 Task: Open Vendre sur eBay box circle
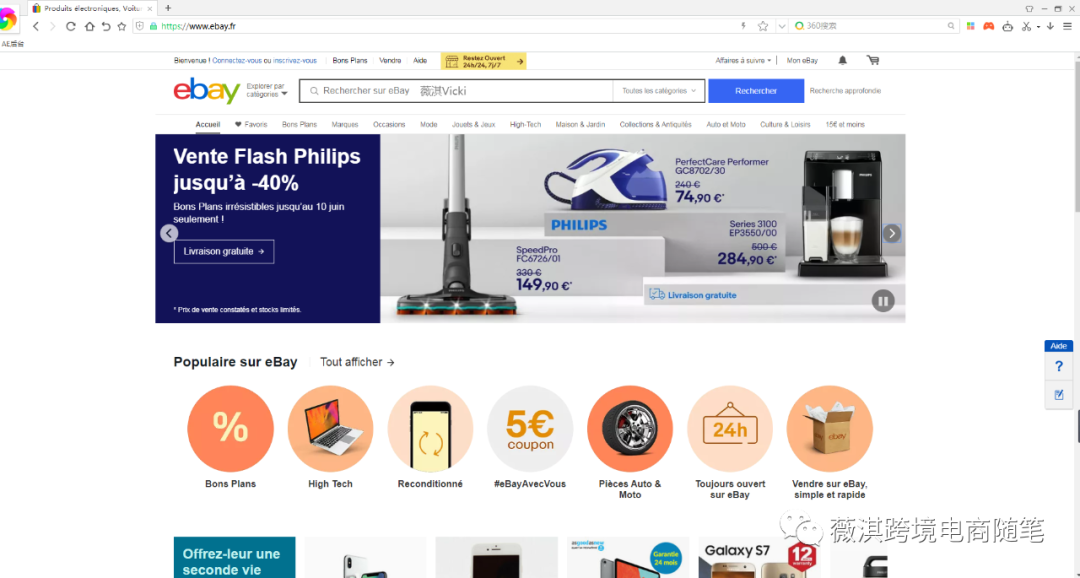(830, 429)
